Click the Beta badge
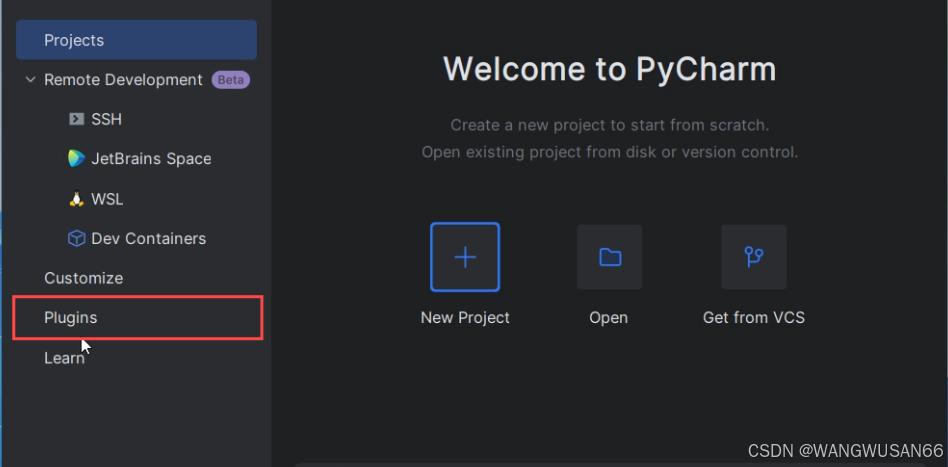Screen dimensions: 948x467 click(x=230, y=80)
